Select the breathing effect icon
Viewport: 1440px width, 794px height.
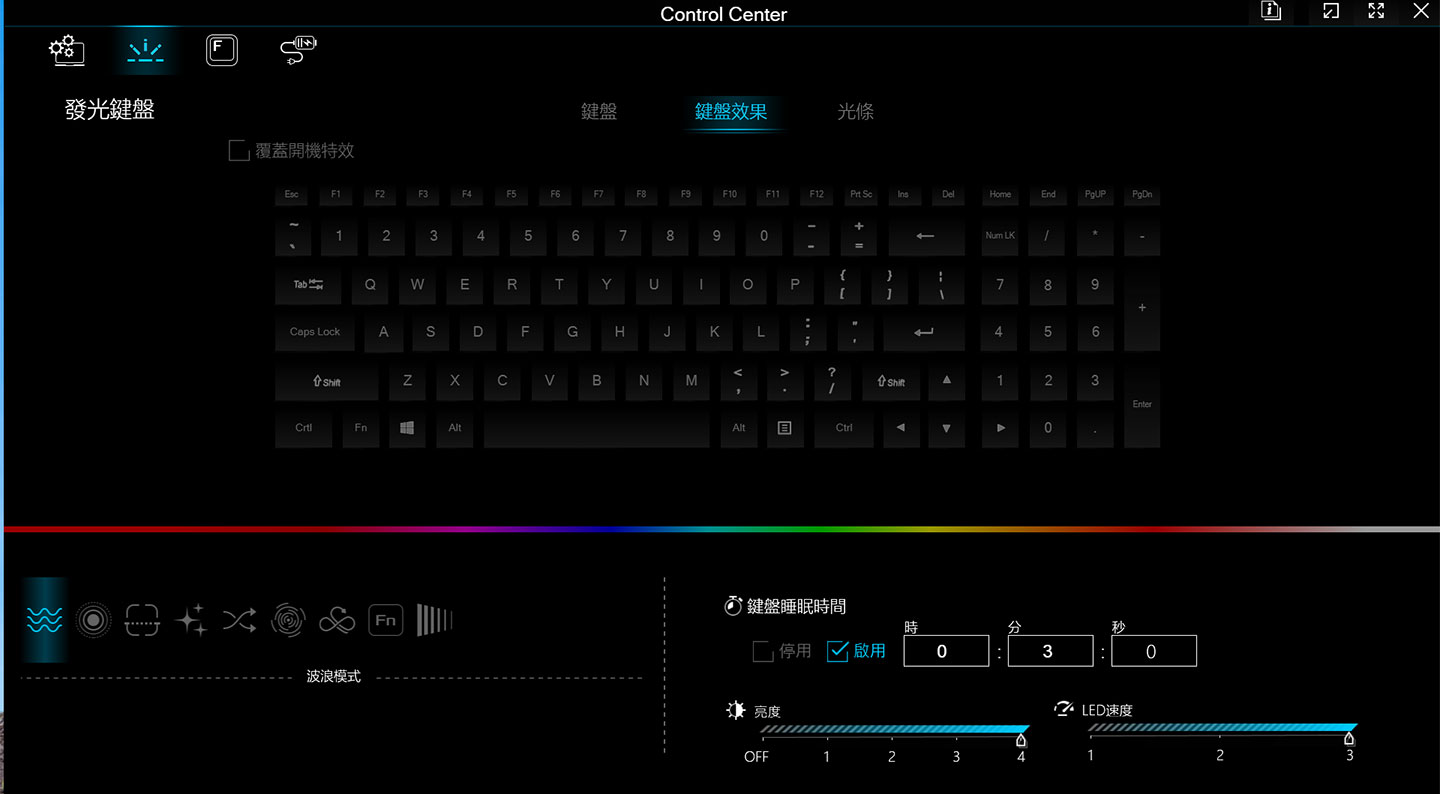point(94,620)
